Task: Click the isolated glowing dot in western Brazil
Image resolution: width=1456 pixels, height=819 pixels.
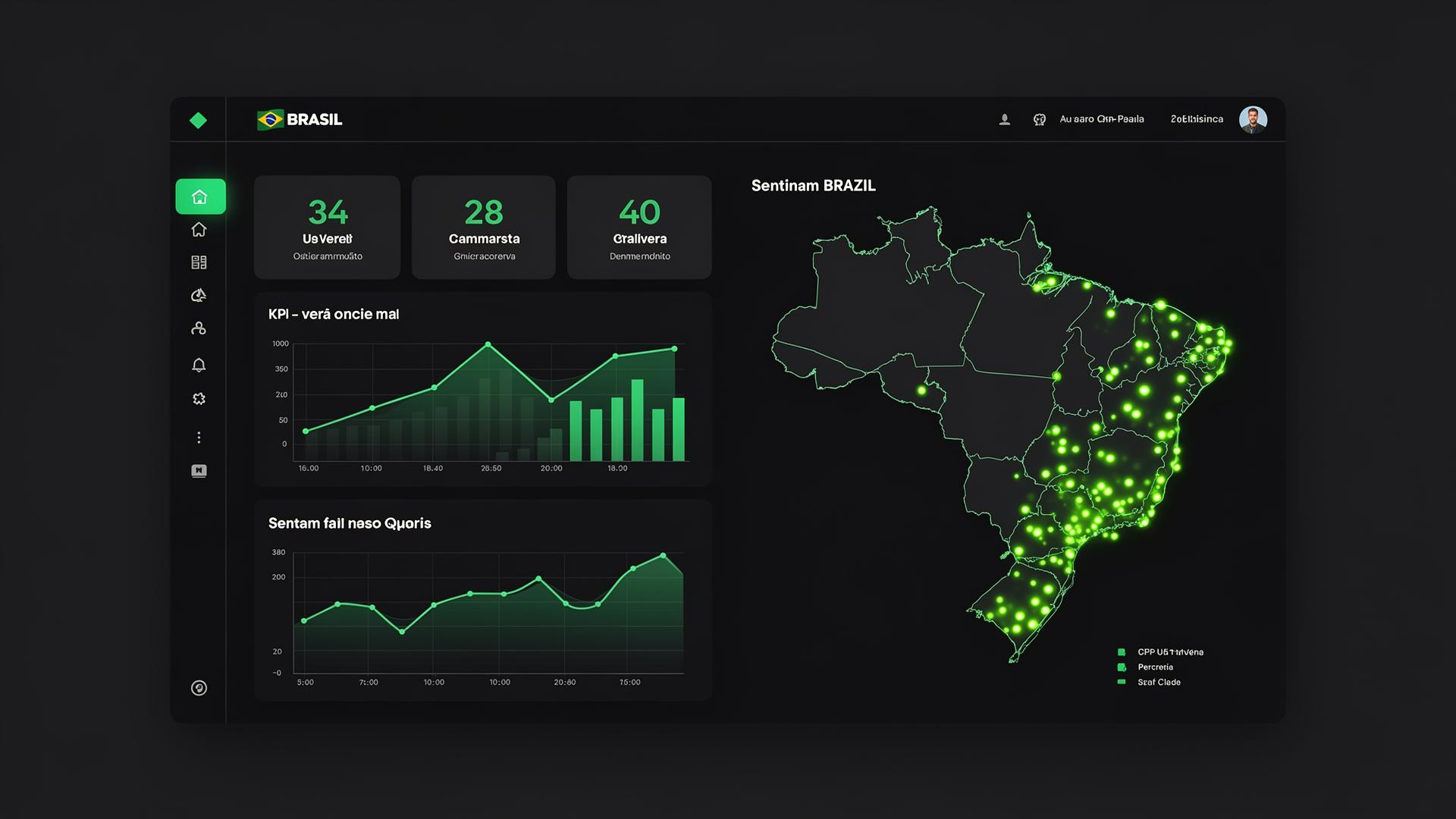Action: (x=922, y=391)
